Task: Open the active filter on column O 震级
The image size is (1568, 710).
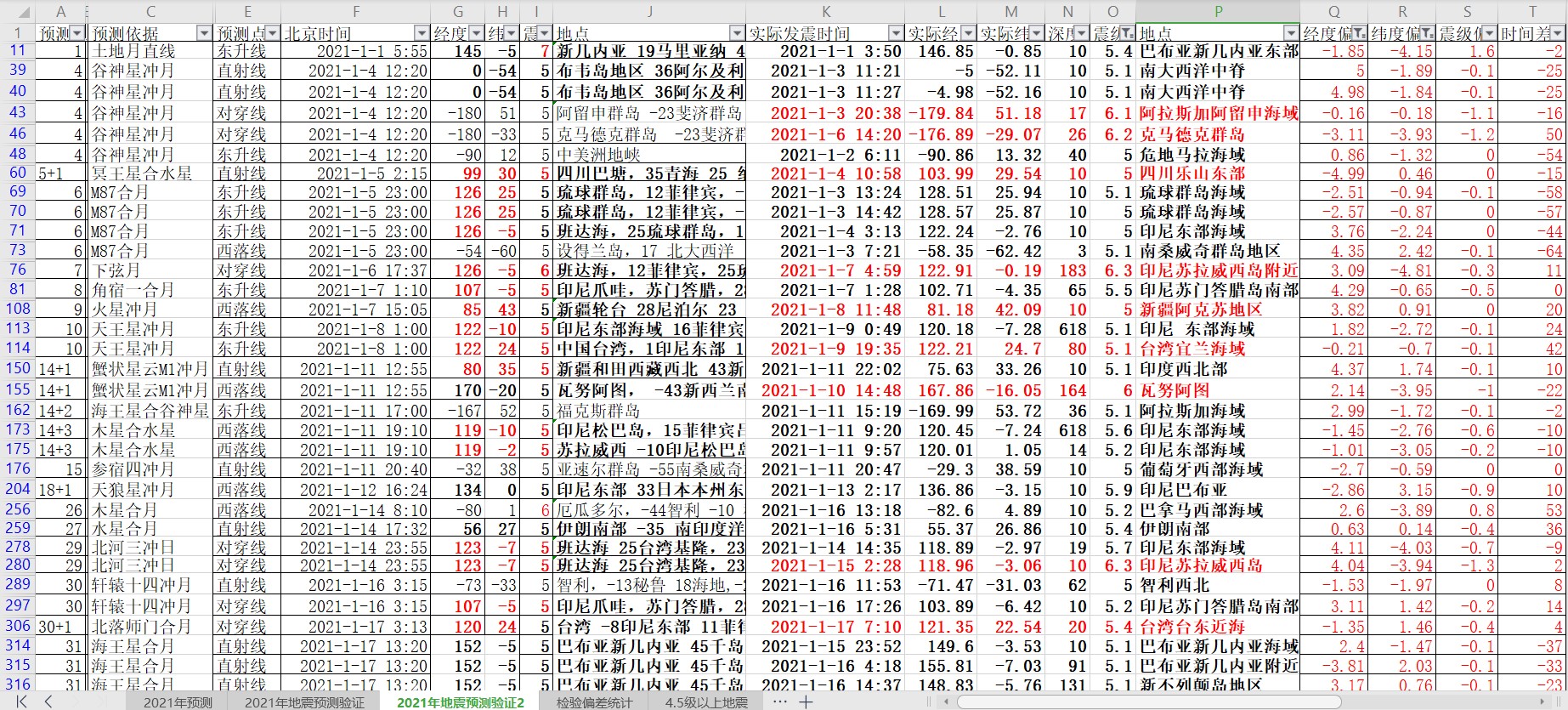Action: 1127,33
